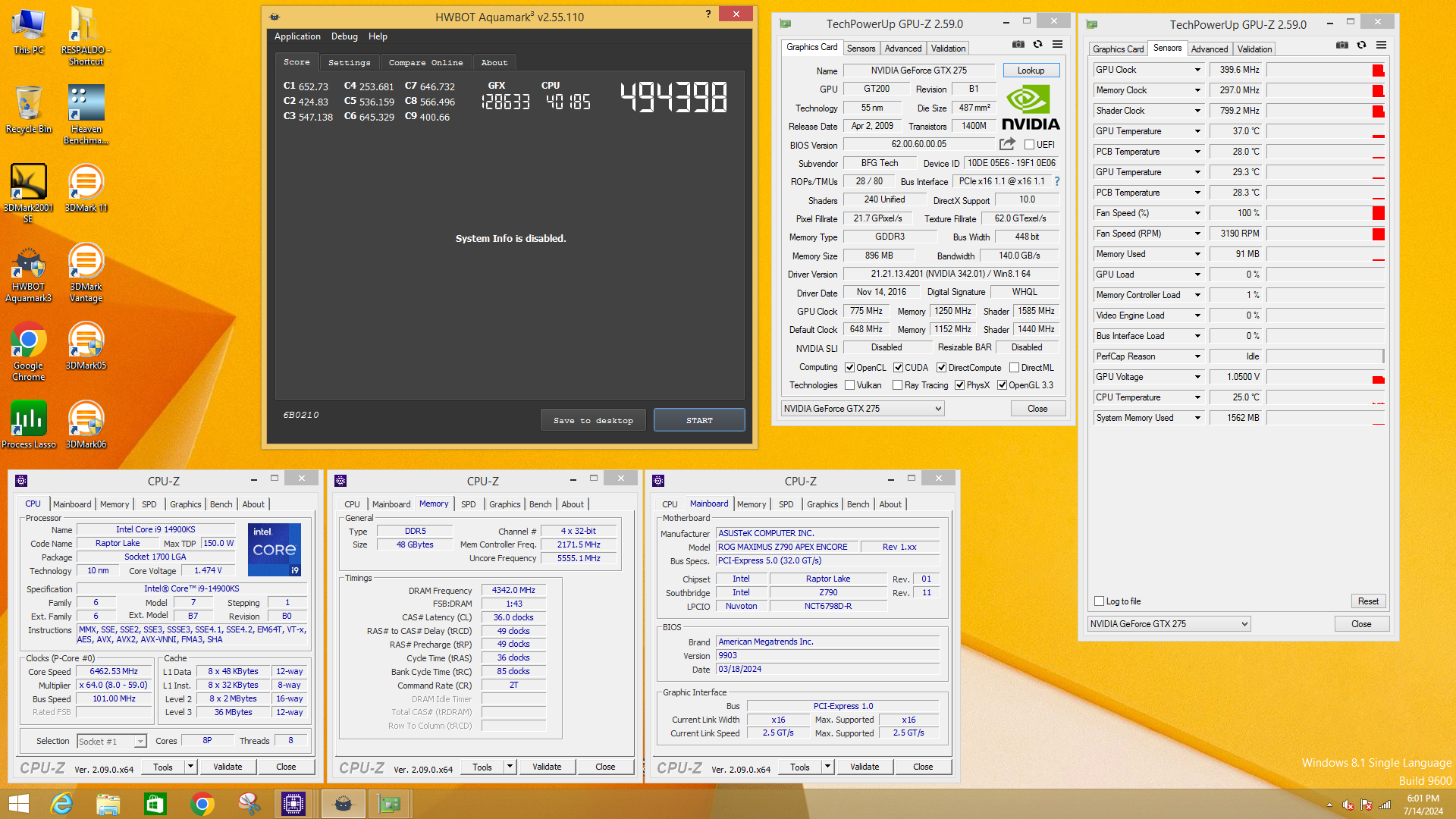Expand GPU Clock sensor dropdown
The image size is (1456, 819).
[x=1197, y=70]
